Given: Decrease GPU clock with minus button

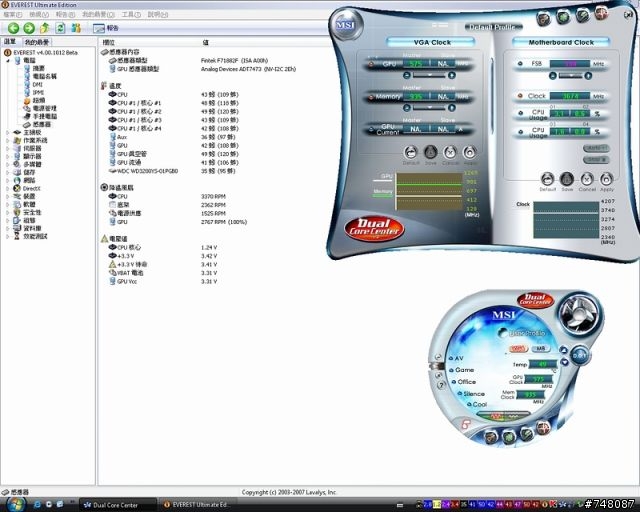Looking at the screenshot, I should (x=407, y=76).
